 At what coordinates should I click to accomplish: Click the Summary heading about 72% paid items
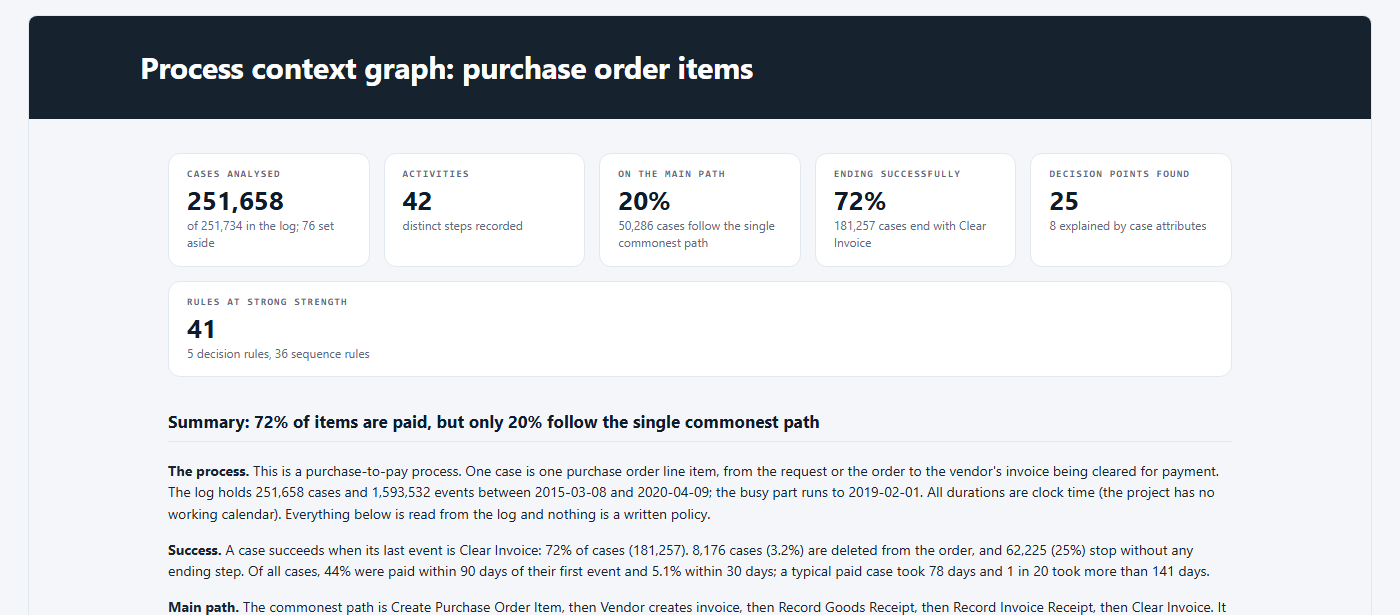[x=494, y=422]
